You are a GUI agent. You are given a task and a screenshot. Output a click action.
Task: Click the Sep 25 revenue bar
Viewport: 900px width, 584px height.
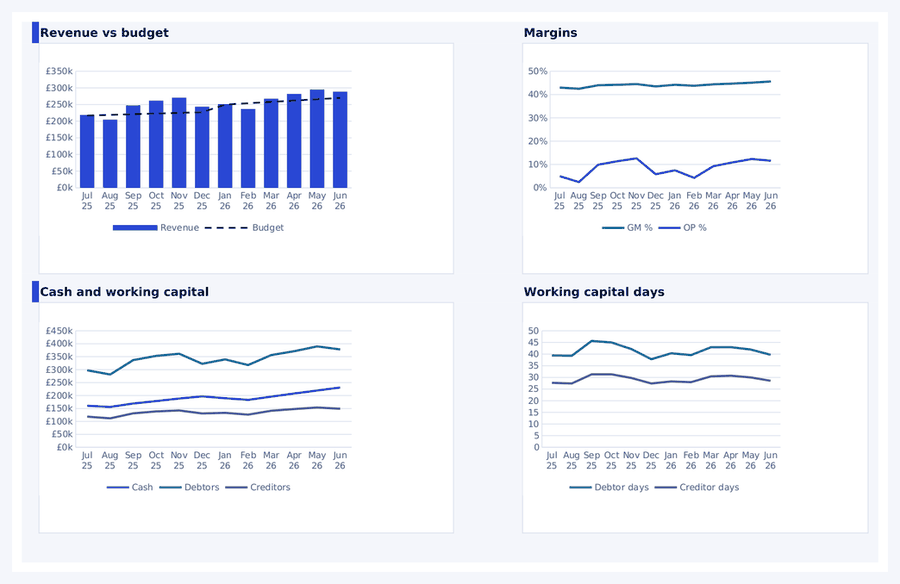pyautogui.click(x=133, y=146)
